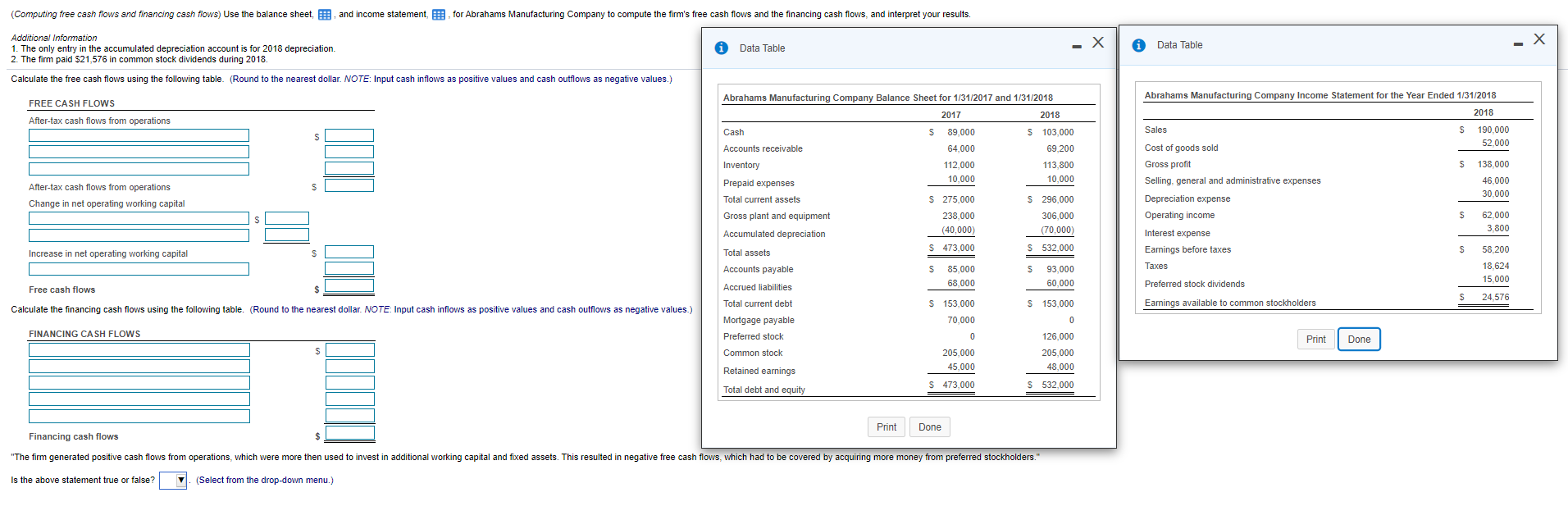Select first dollar value field under After-tax cash flows heading
Screen dimensions: 1568x520
pos(349,135)
